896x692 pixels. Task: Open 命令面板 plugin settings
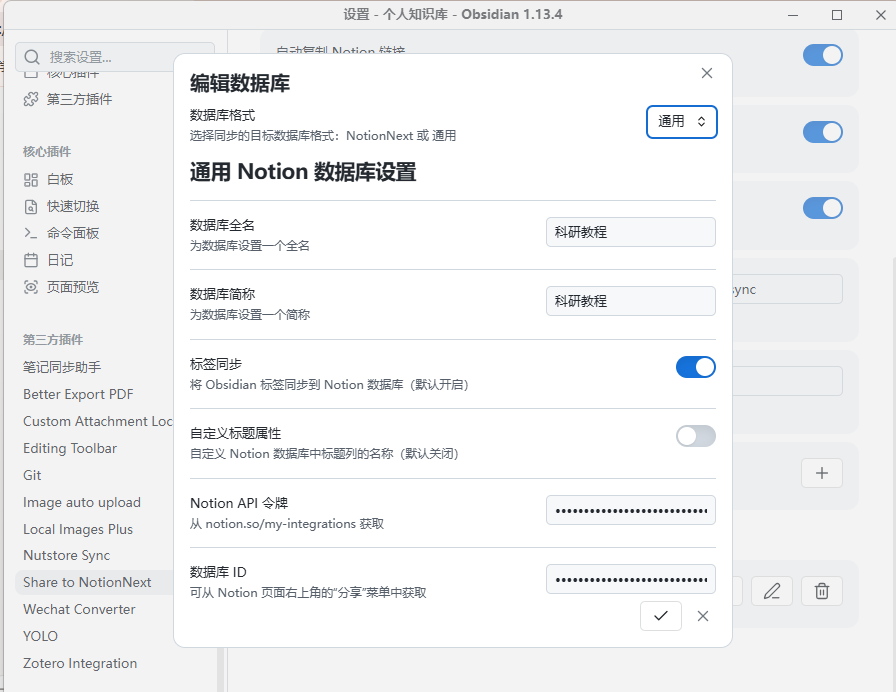[x=73, y=233]
